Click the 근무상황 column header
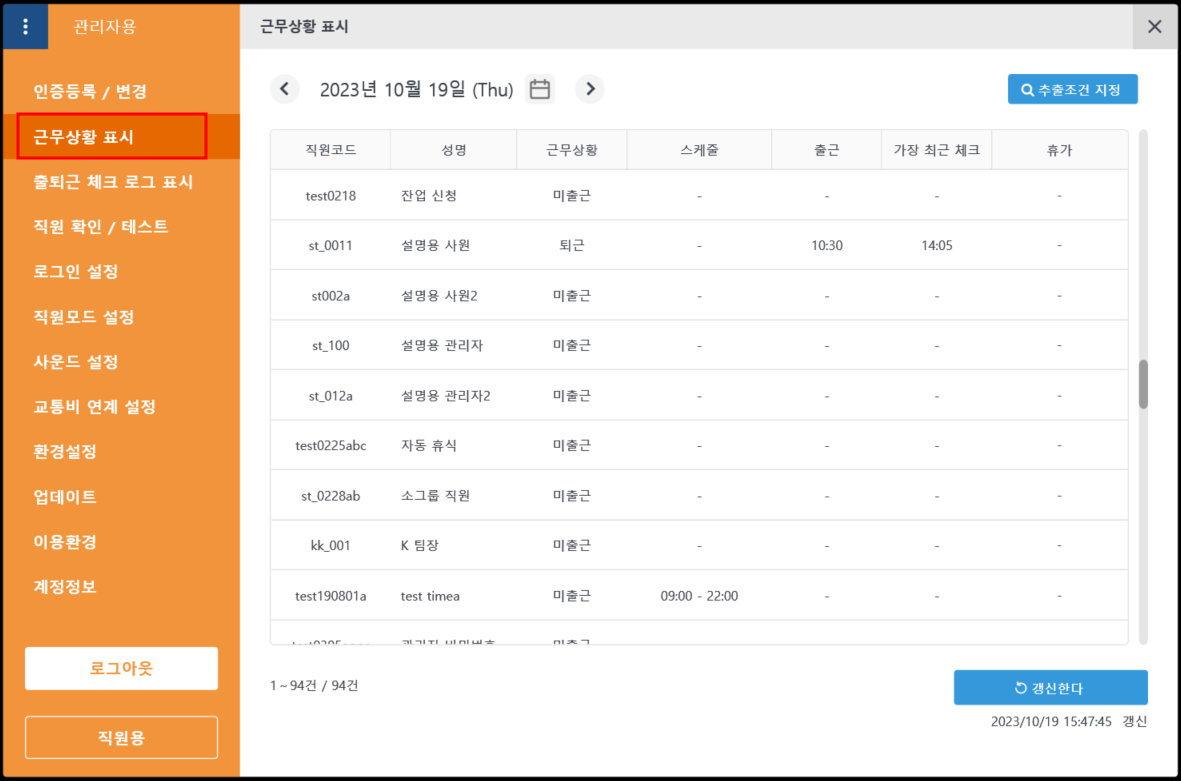Viewport: 1181px width, 781px height. pyautogui.click(x=572, y=150)
